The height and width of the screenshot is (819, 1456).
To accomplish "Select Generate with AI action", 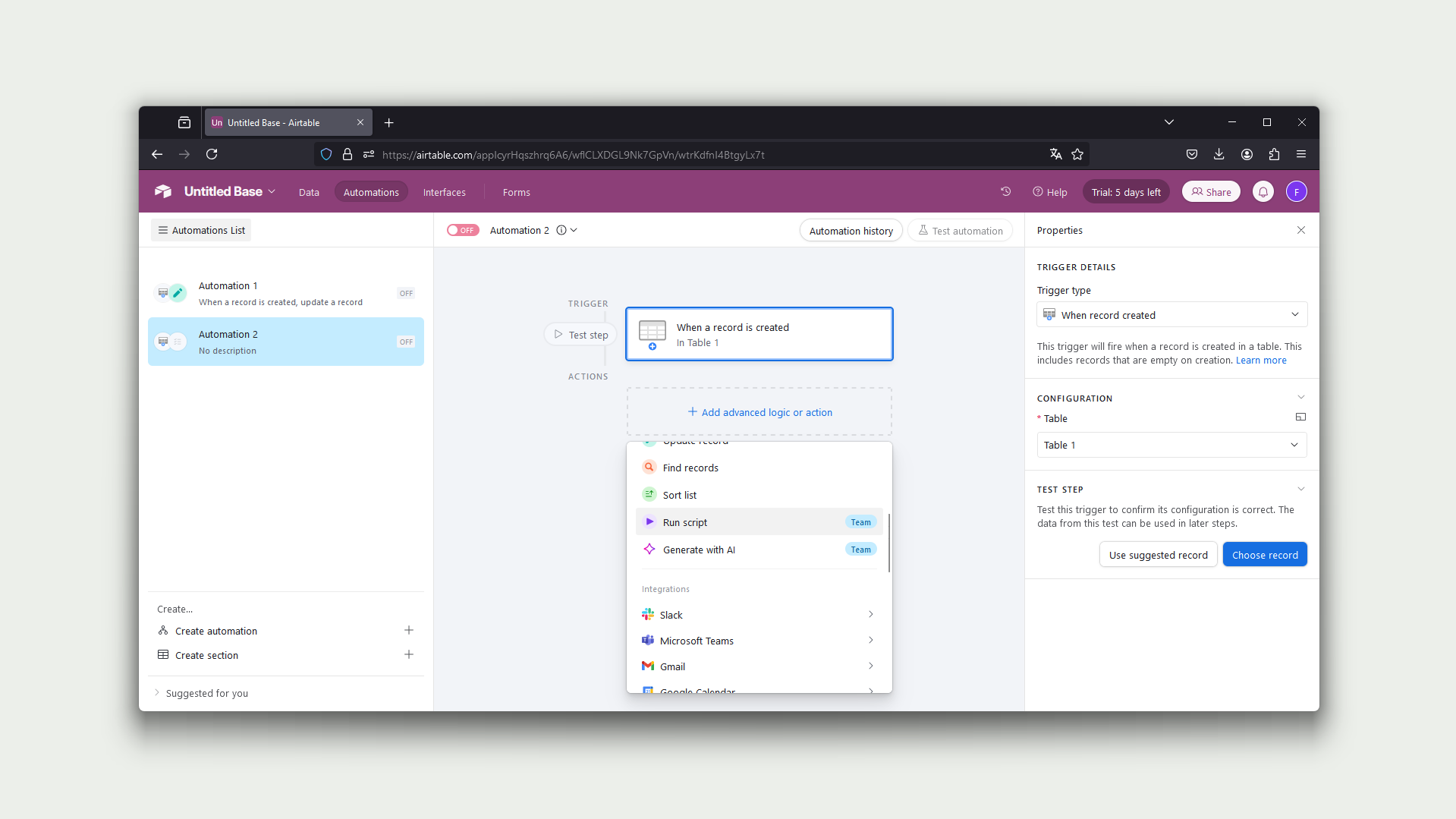I will click(x=759, y=550).
